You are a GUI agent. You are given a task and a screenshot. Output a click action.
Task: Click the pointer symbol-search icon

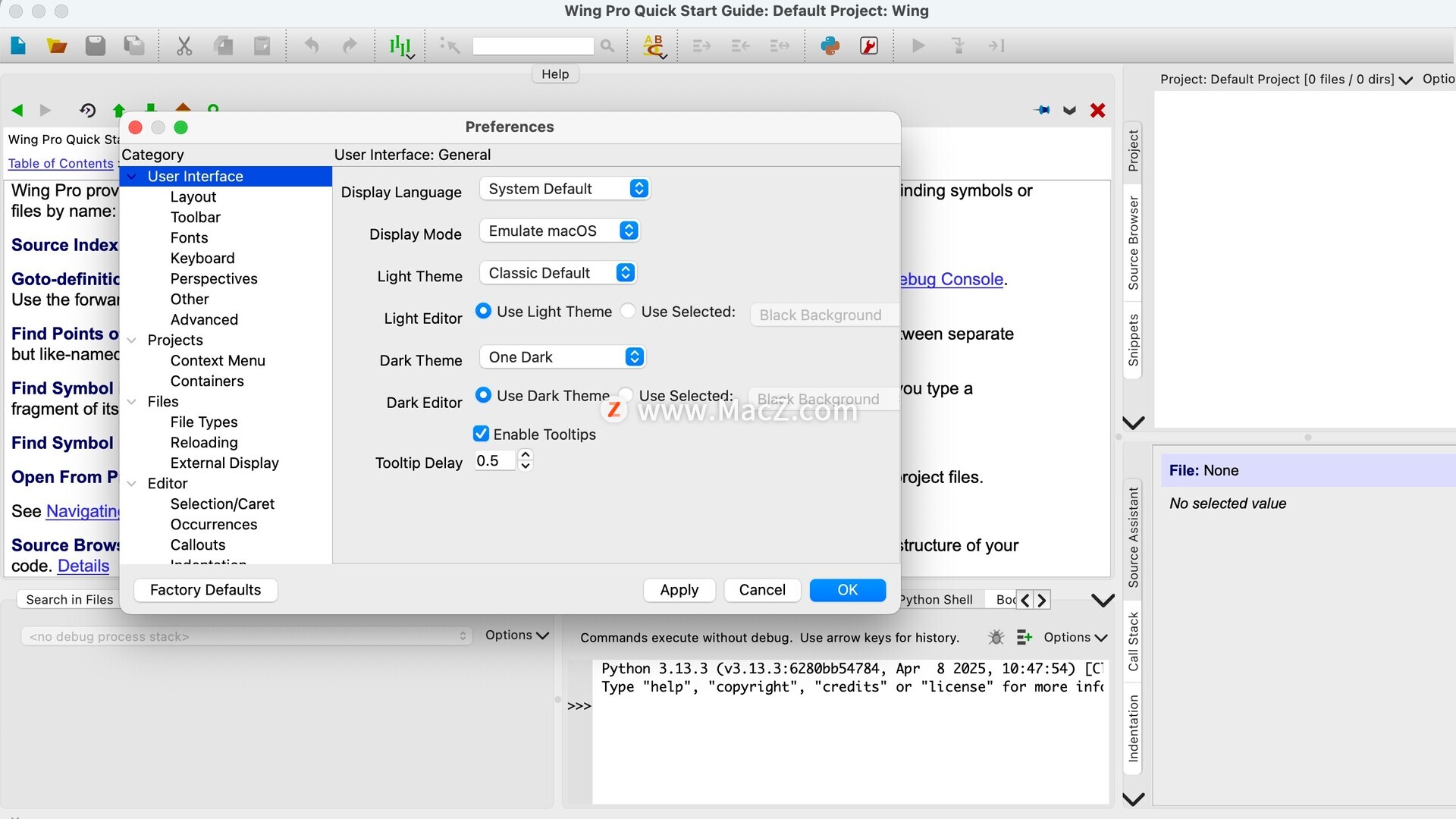pyautogui.click(x=450, y=45)
